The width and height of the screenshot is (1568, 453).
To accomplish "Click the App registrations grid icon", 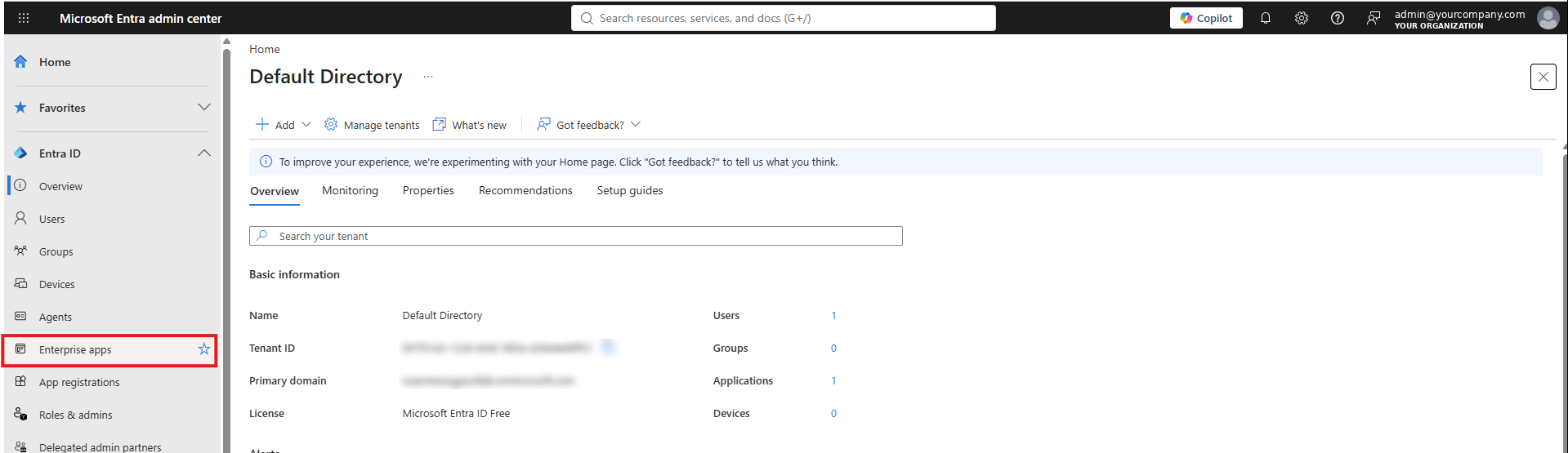I will tap(20, 381).
